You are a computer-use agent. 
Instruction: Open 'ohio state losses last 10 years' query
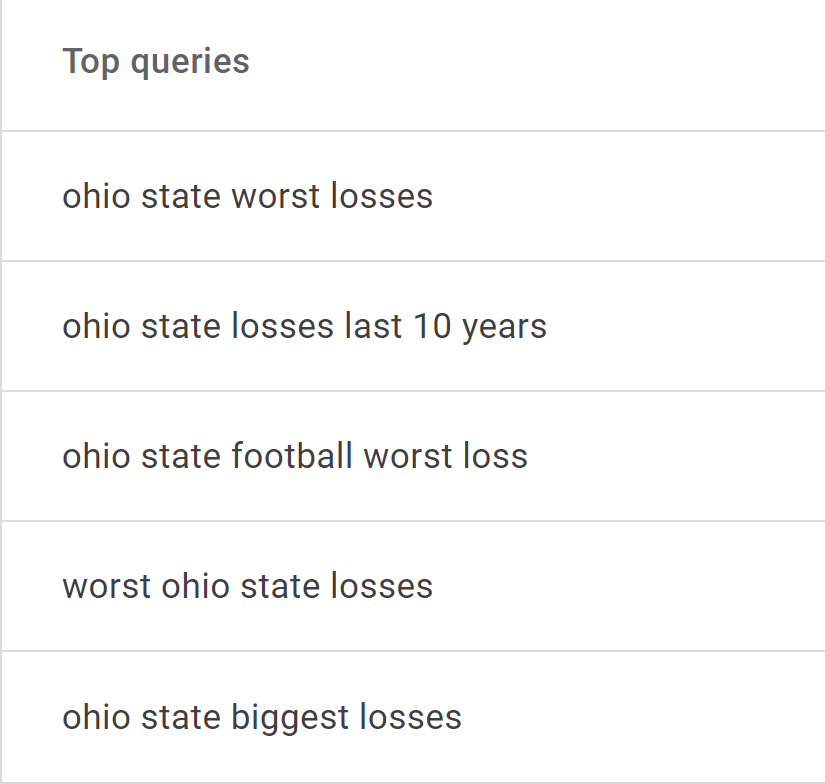click(x=305, y=326)
